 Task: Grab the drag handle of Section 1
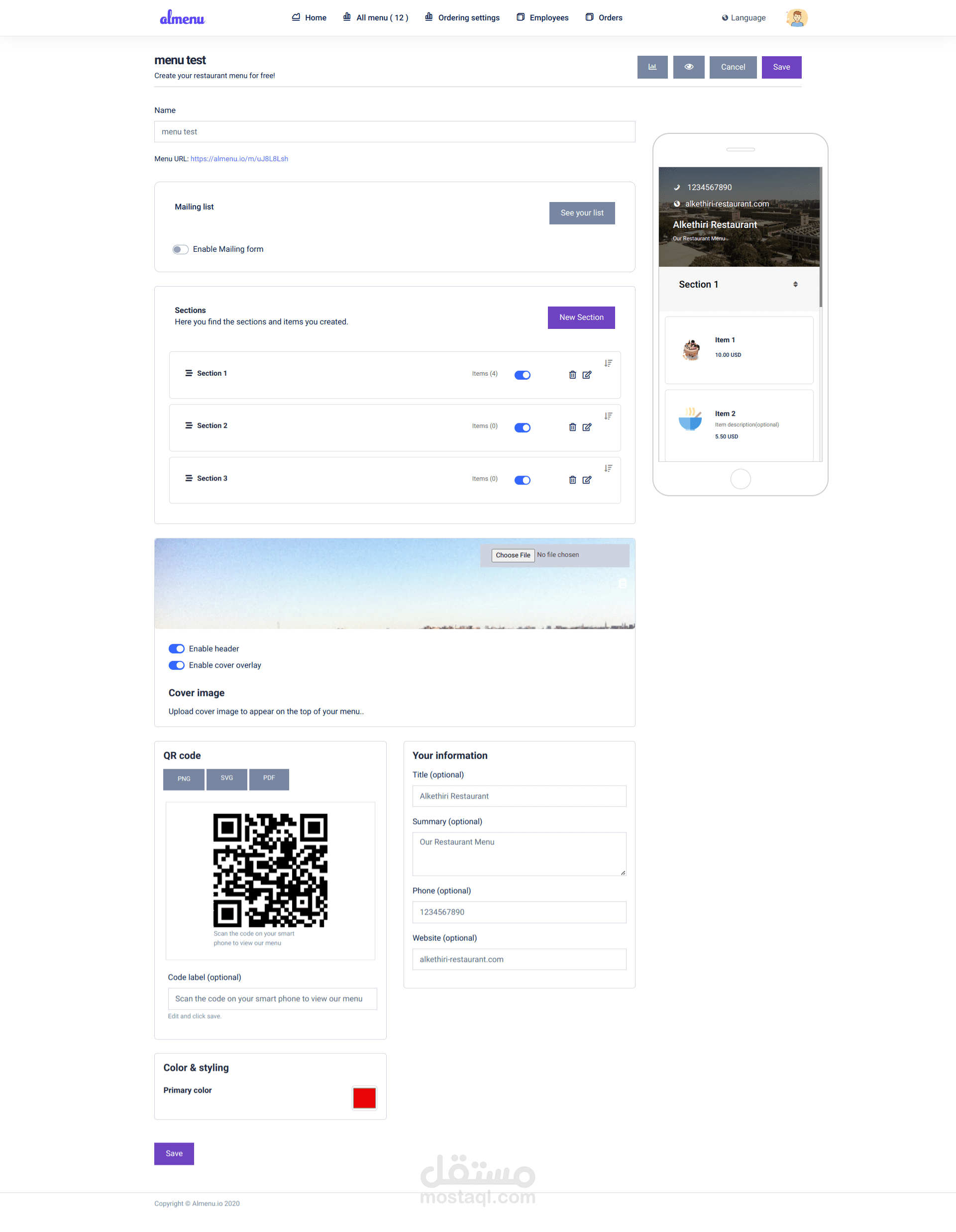pos(189,373)
